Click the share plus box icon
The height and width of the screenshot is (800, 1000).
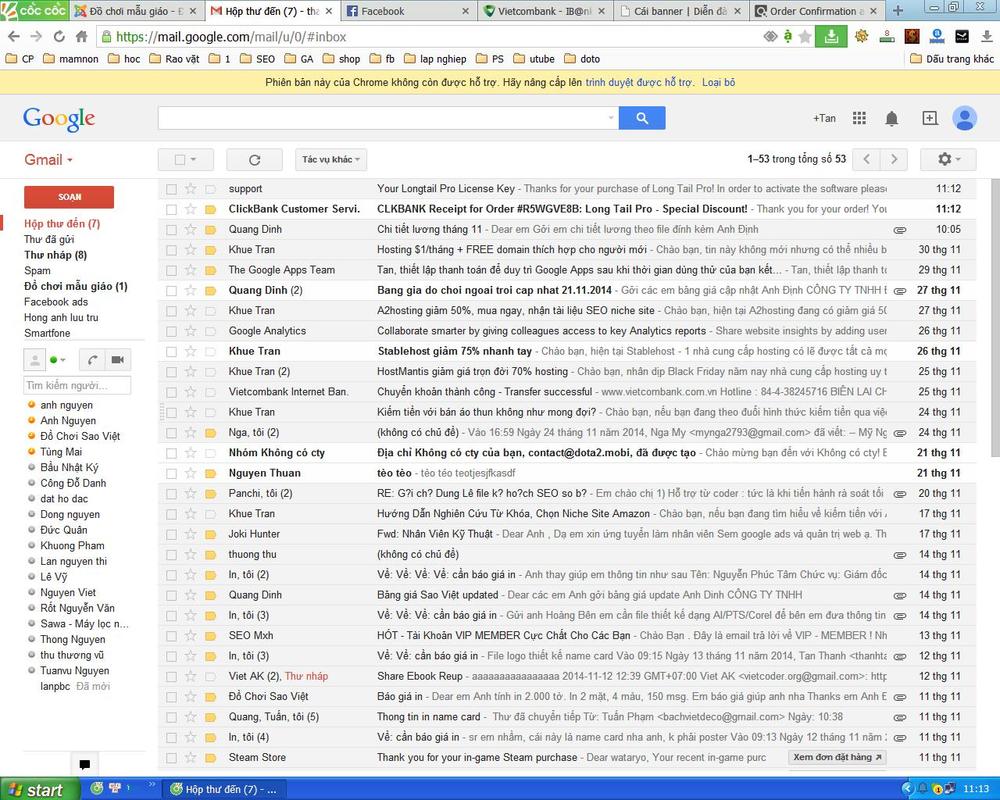[x=930, y=118]
